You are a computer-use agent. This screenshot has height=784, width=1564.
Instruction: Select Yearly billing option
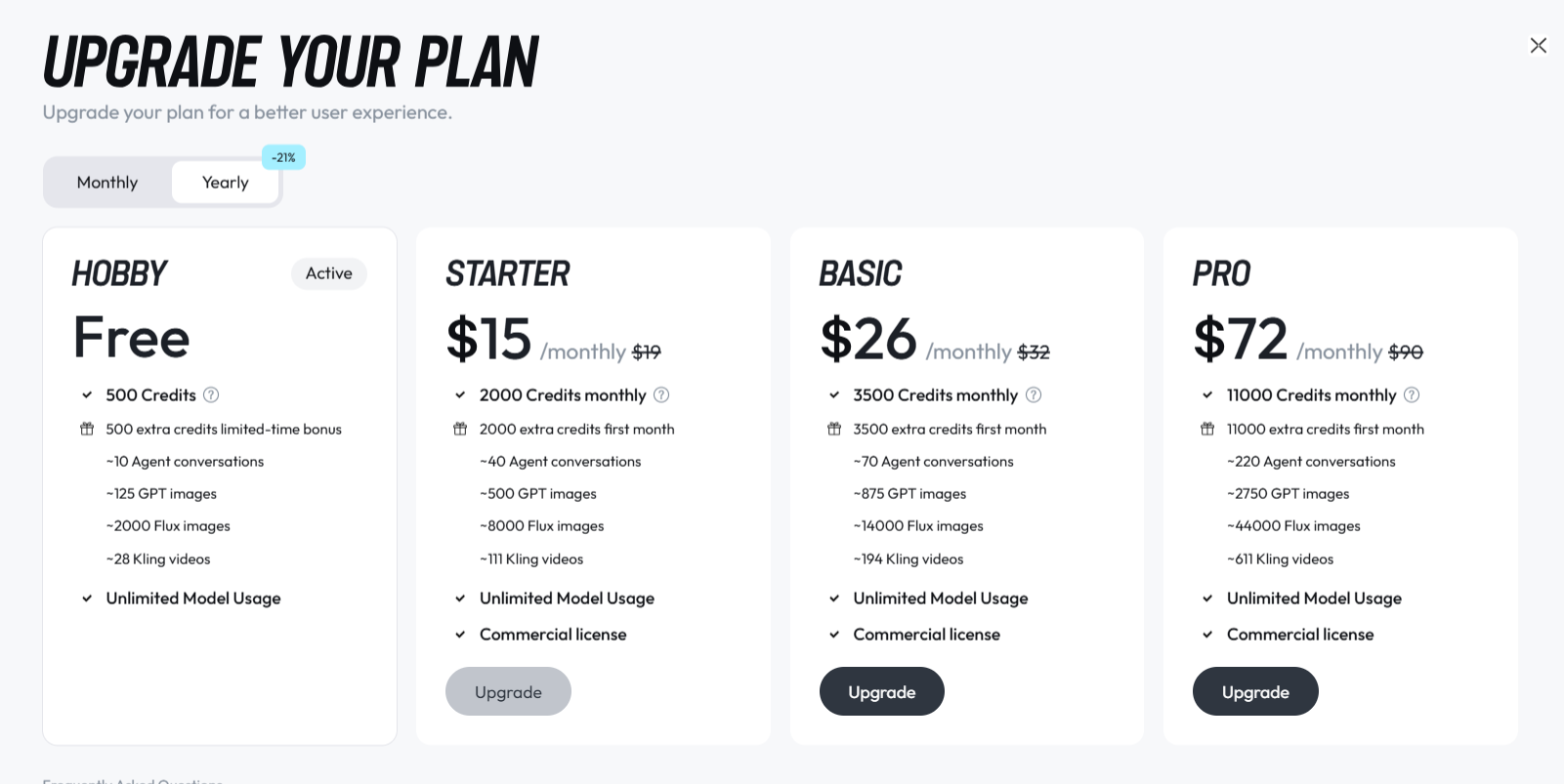pyautogui.click(x=226, y=183)
